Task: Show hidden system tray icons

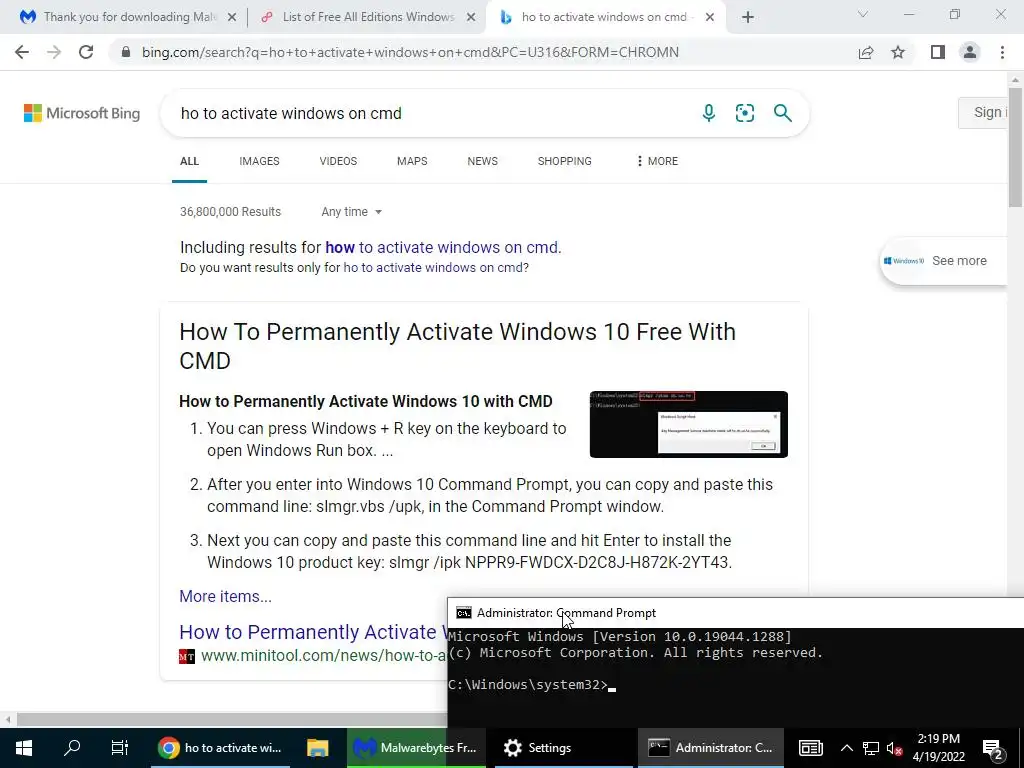Action: pyautogui.click(x=846, y=748)
